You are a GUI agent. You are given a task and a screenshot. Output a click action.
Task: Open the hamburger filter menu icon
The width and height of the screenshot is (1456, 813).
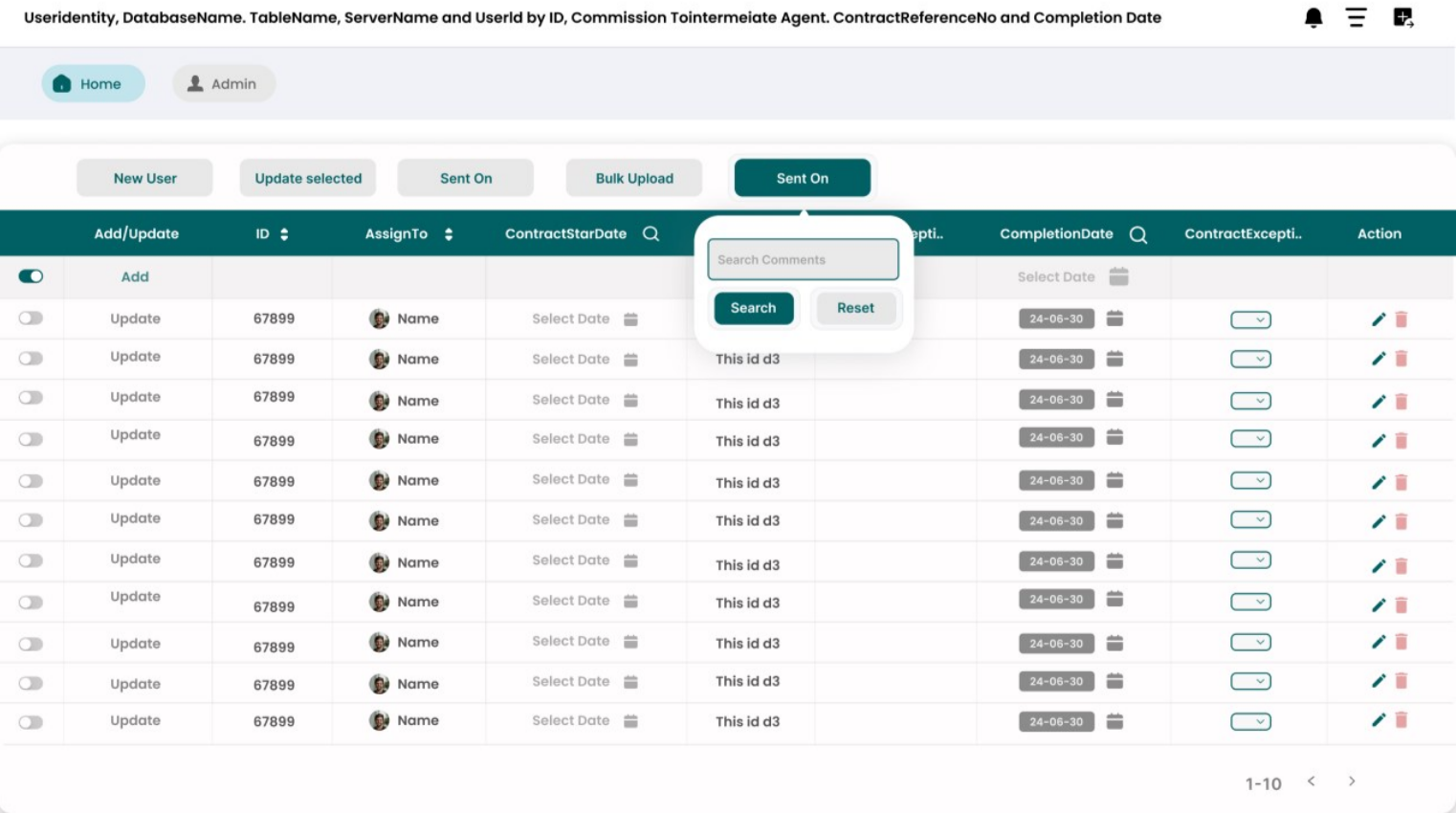(1356, 18)
